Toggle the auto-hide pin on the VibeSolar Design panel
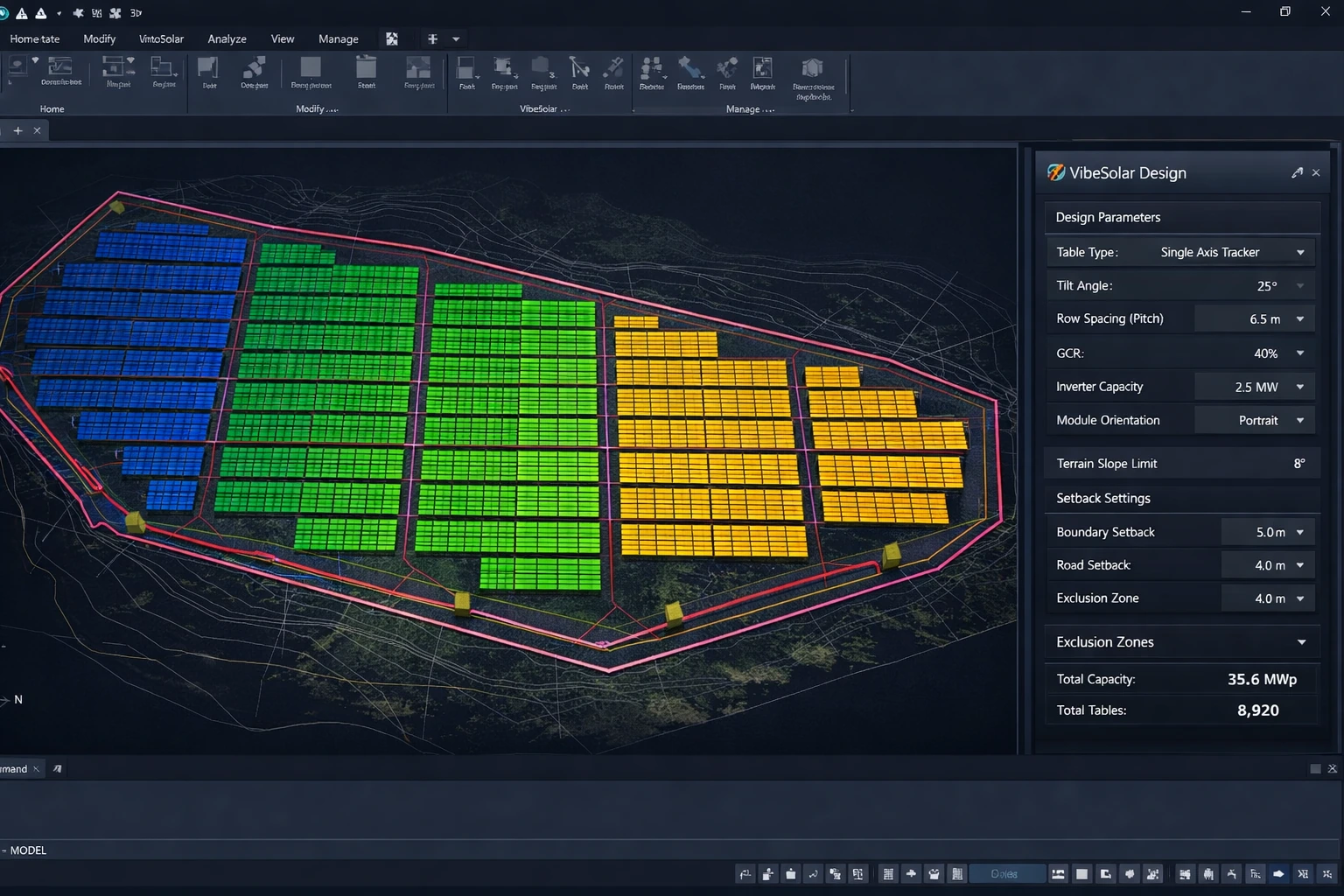1344x896 pixels. pyautogui.click(x=1297, y=172)
